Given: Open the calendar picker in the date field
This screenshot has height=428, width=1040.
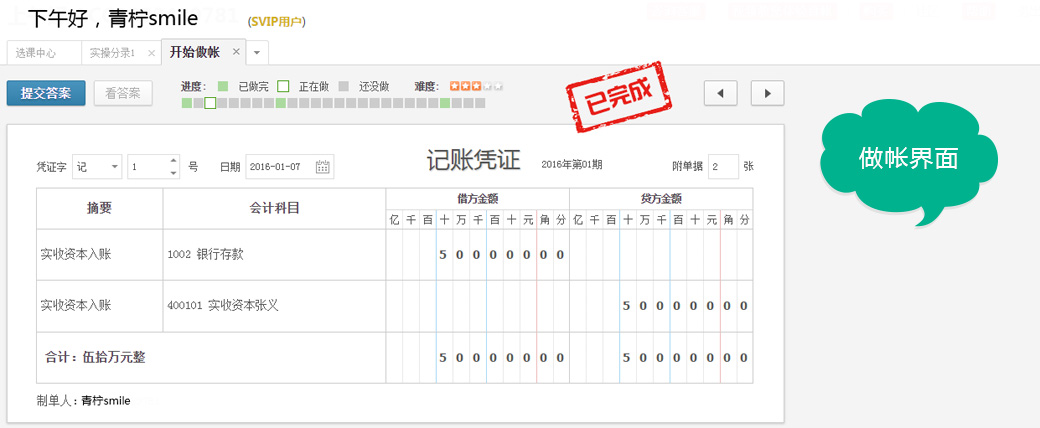Looking at the screenshot, I should tap(322, 167).
